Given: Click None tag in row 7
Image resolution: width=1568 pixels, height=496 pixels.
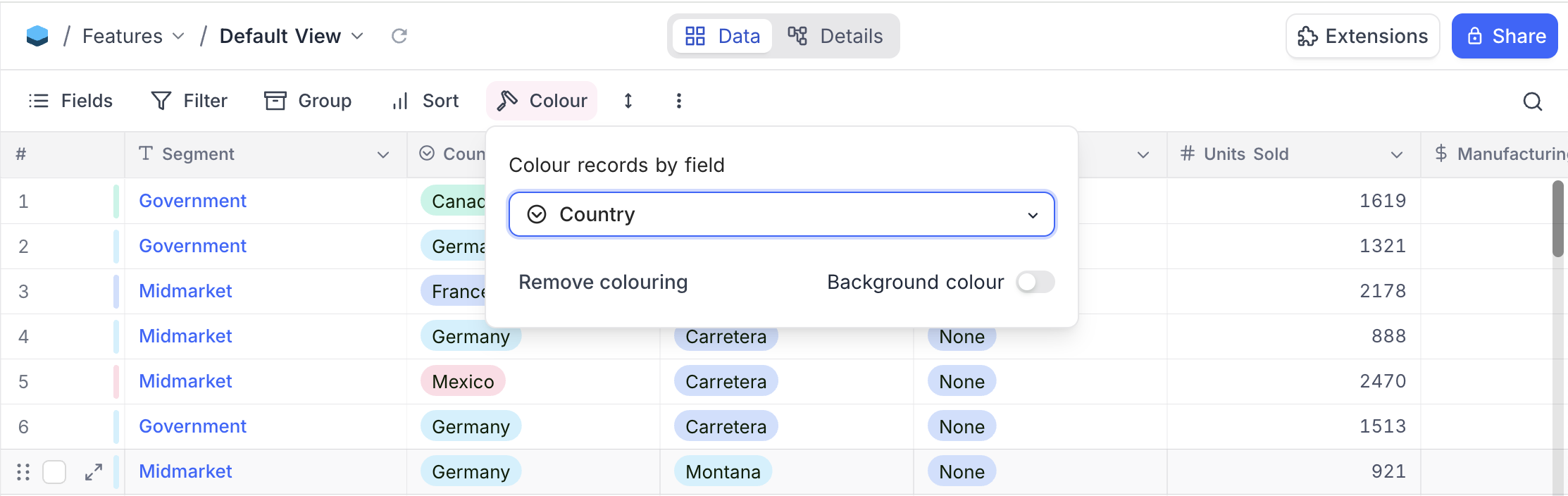Looking at the screenshot, I should [x=962, y=471].
